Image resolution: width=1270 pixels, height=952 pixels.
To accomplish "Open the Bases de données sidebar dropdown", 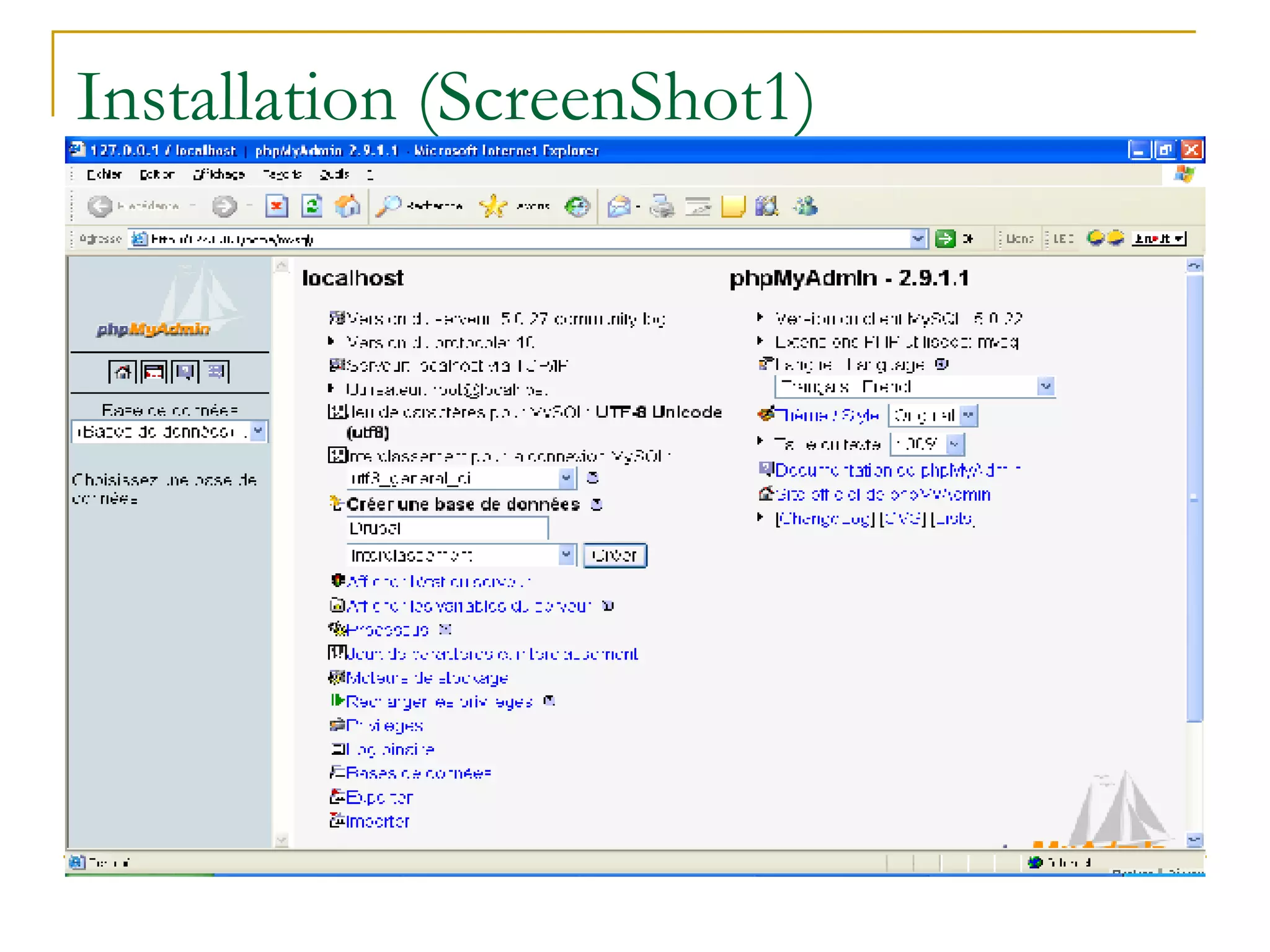I will [x=259, y=431].
